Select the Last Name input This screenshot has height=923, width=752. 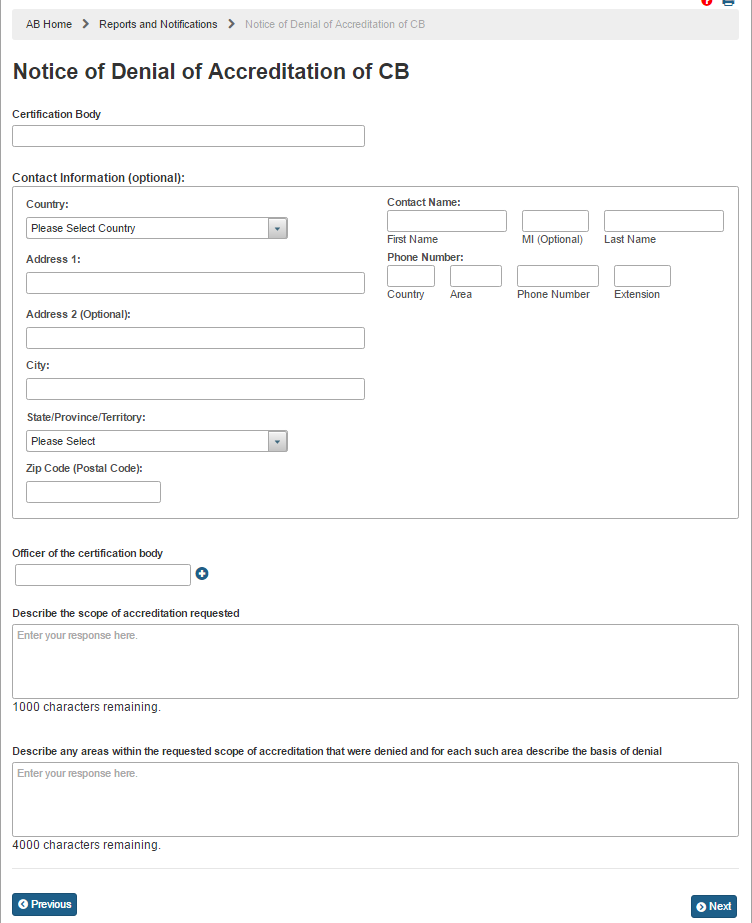pos(663,221)
